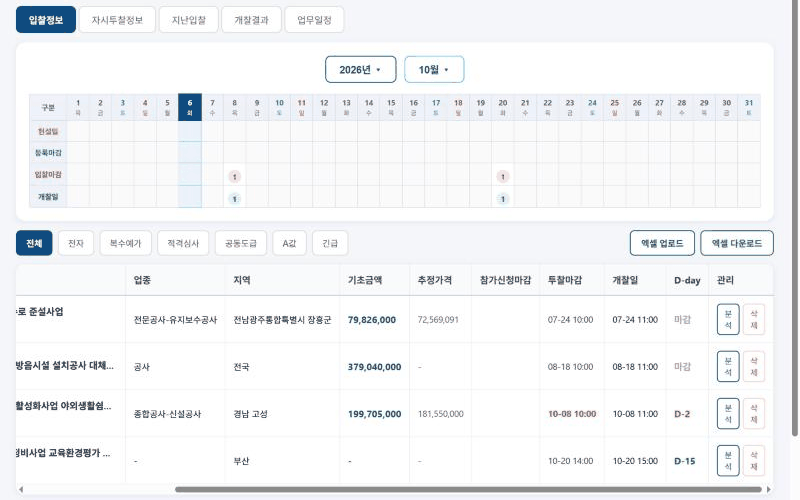Click the 현설일 row label
The image size is (800, 500).
48,131
